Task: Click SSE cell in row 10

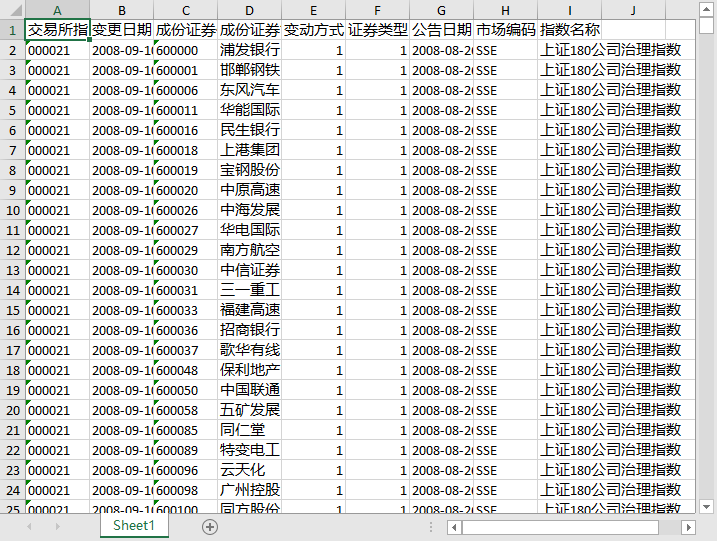Action: point(506,210)
